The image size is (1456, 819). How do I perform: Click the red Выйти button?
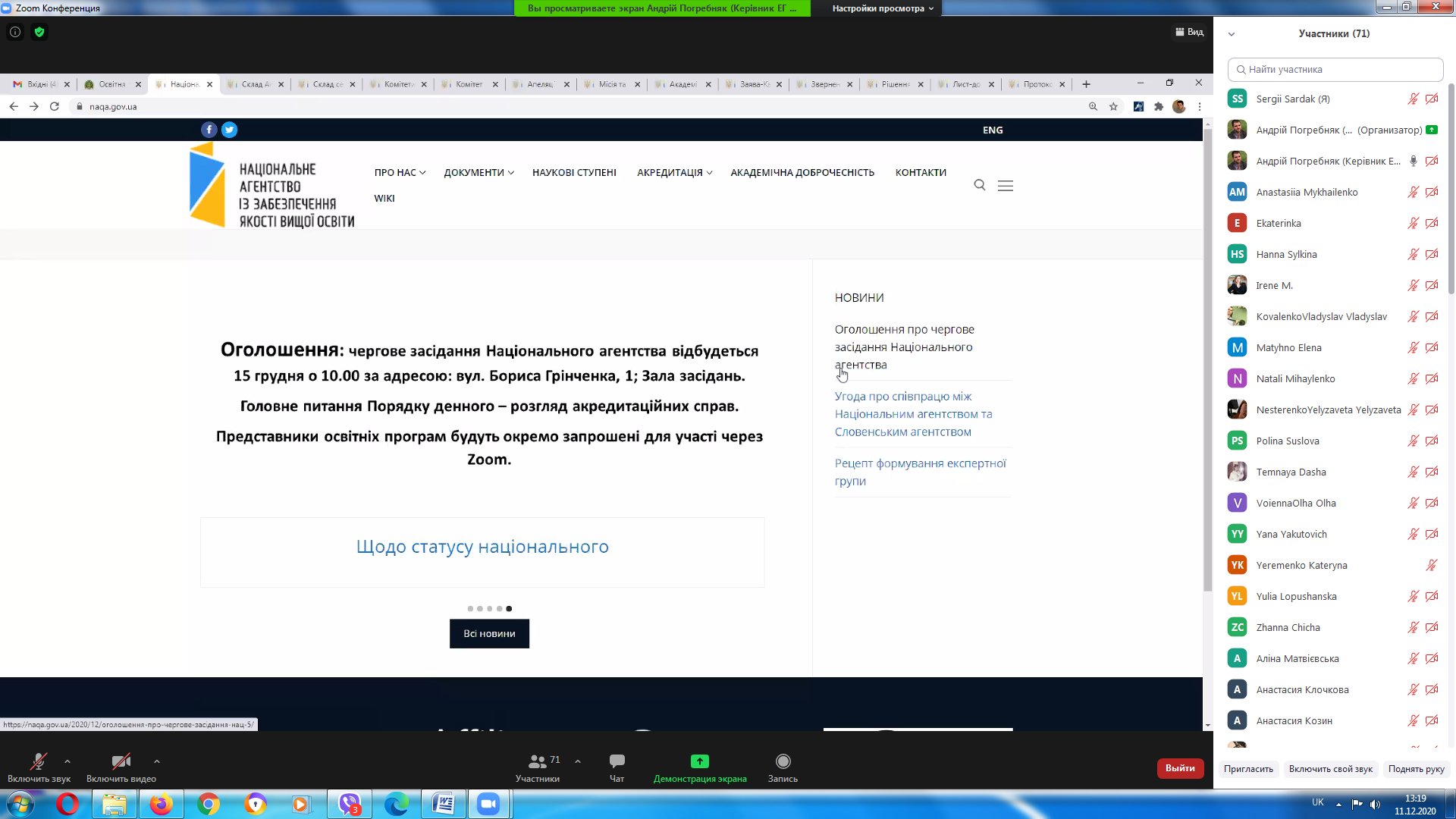pyautogui.click(x=1180, y=768)
